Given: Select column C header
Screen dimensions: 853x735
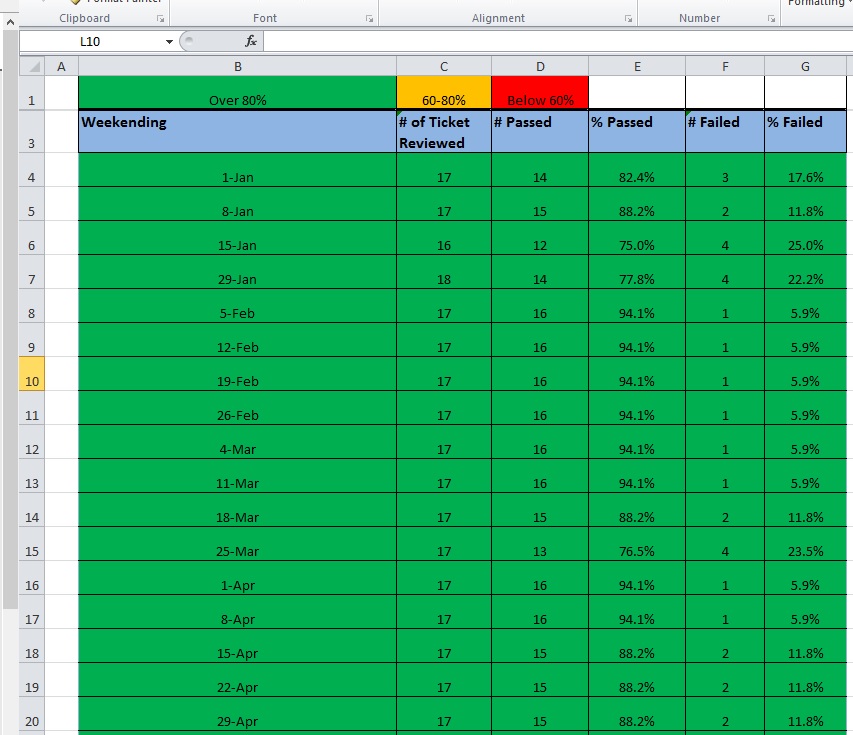Looking at the screenshot, I should [x=444, y=66].
